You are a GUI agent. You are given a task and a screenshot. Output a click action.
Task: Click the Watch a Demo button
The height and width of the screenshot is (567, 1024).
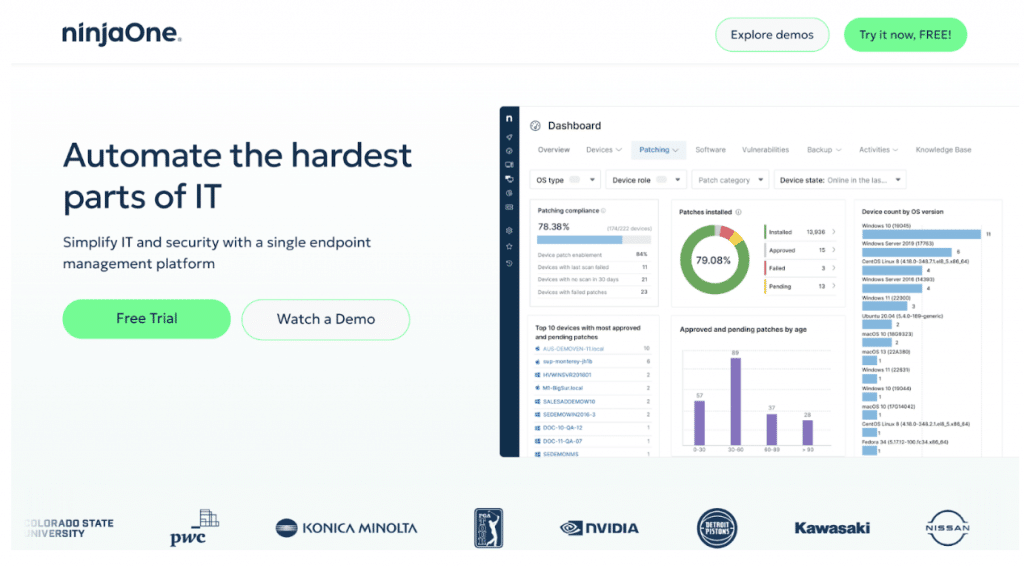(326, 319)
